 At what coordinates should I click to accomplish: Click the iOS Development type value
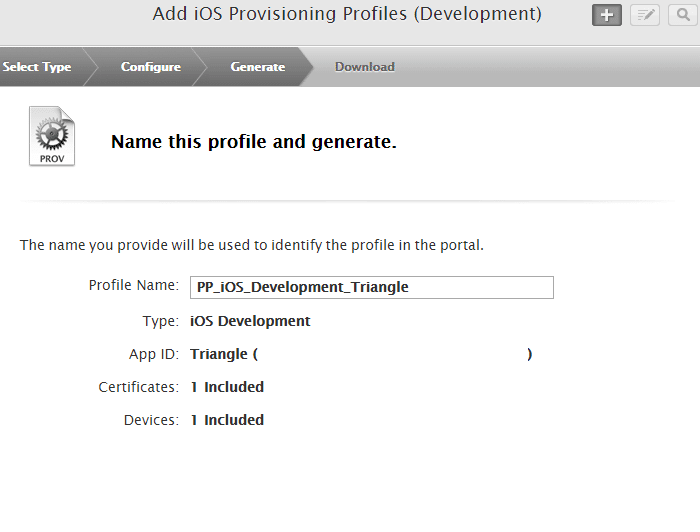point(250,321)
